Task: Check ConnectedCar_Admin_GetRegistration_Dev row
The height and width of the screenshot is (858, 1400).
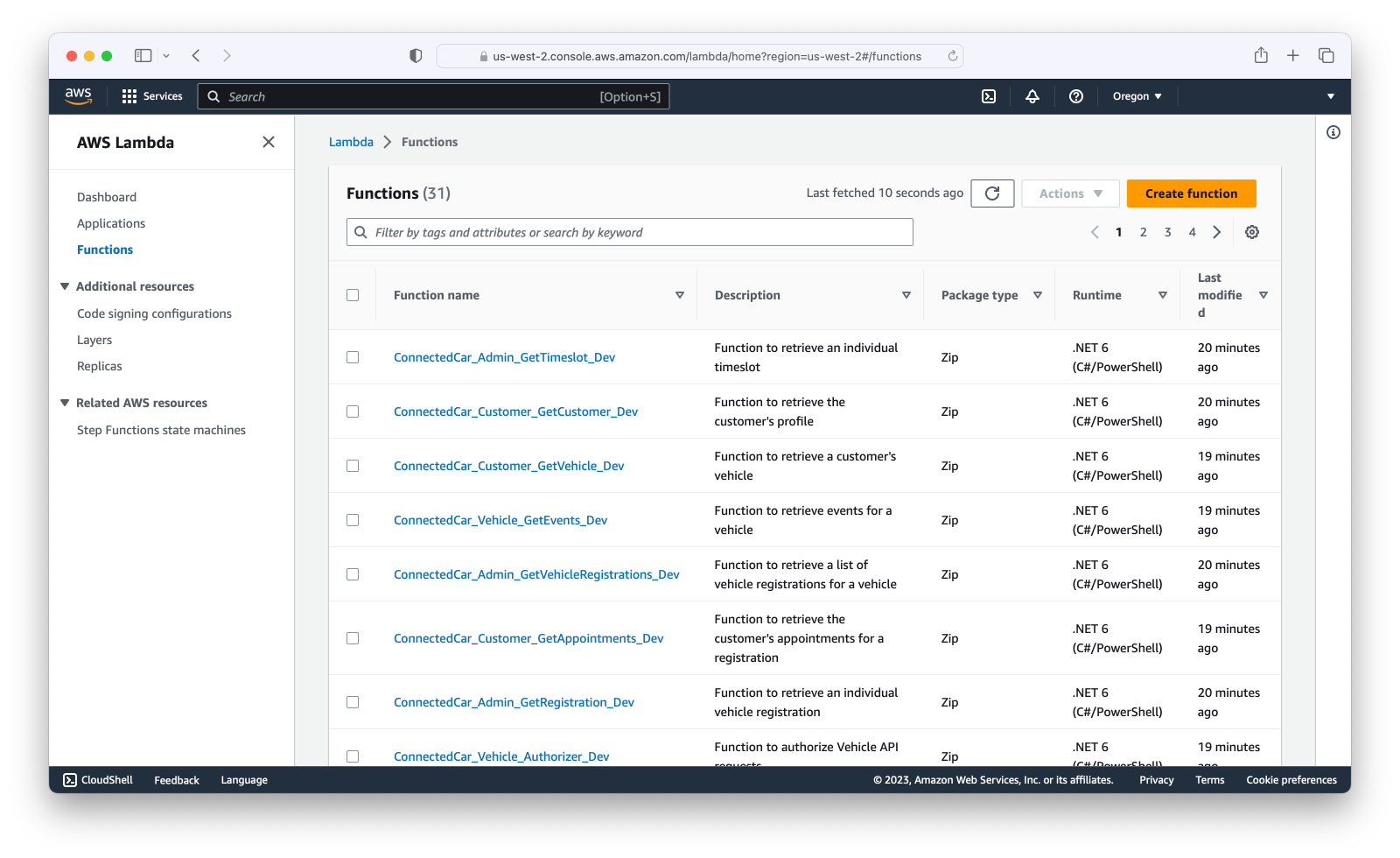Action: (353, 702)
